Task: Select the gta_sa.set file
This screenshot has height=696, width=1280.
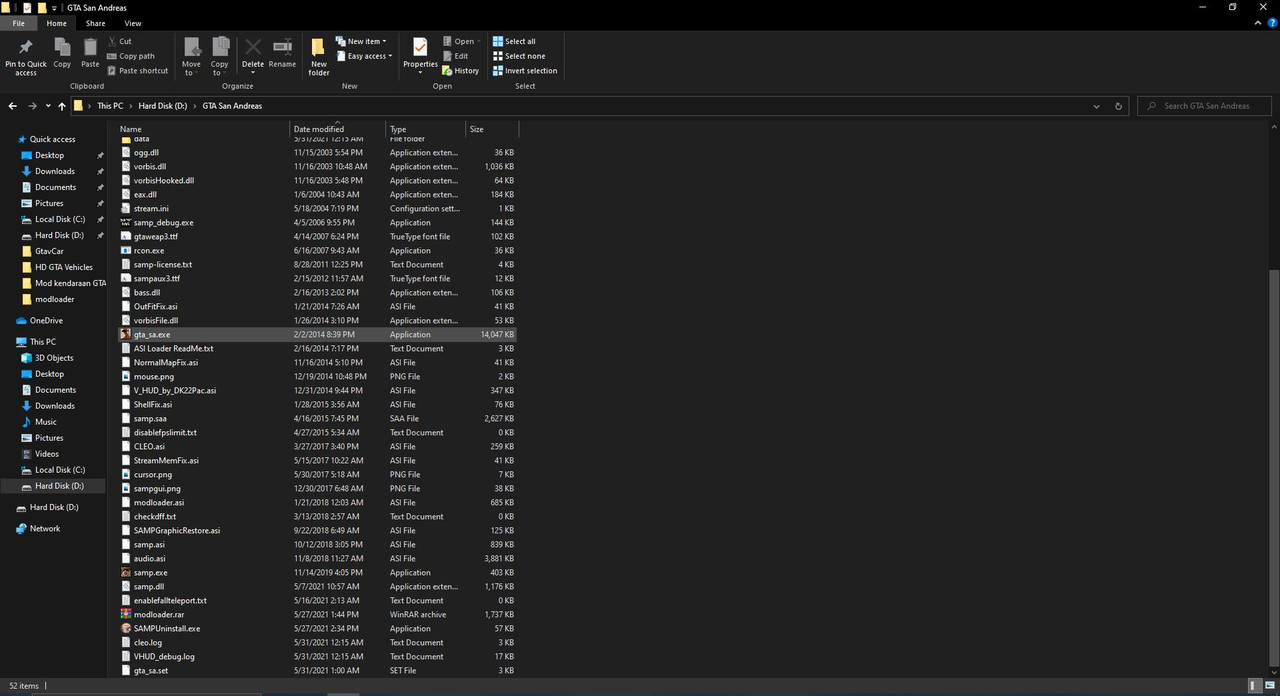Action: pos(318,671)
